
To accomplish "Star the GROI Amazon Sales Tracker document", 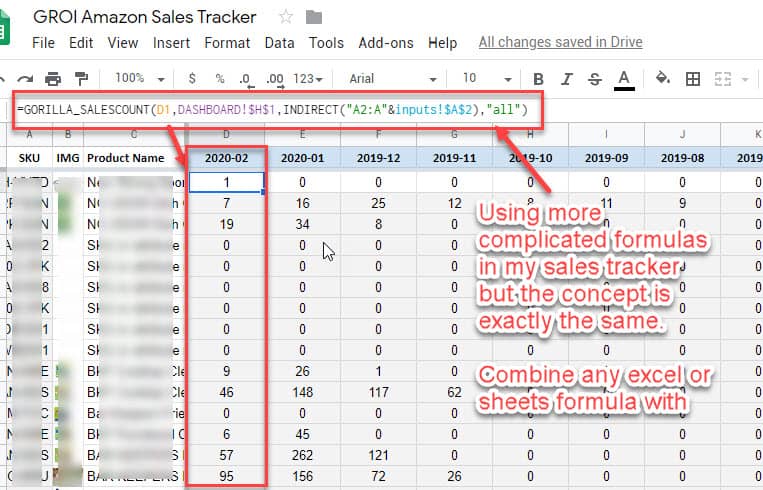I will pos(286,17).
